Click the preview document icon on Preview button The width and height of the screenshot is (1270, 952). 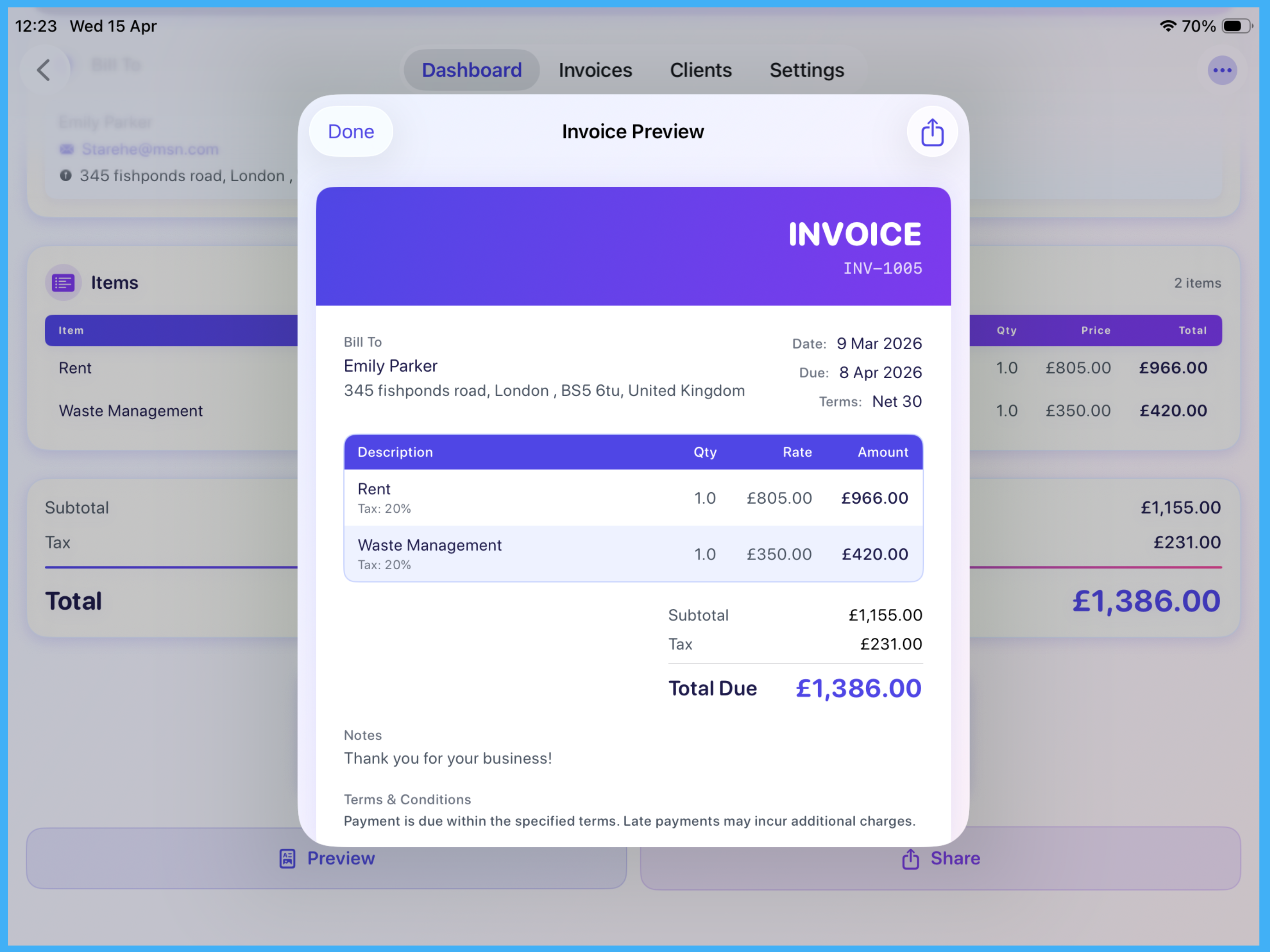[287, 858]
